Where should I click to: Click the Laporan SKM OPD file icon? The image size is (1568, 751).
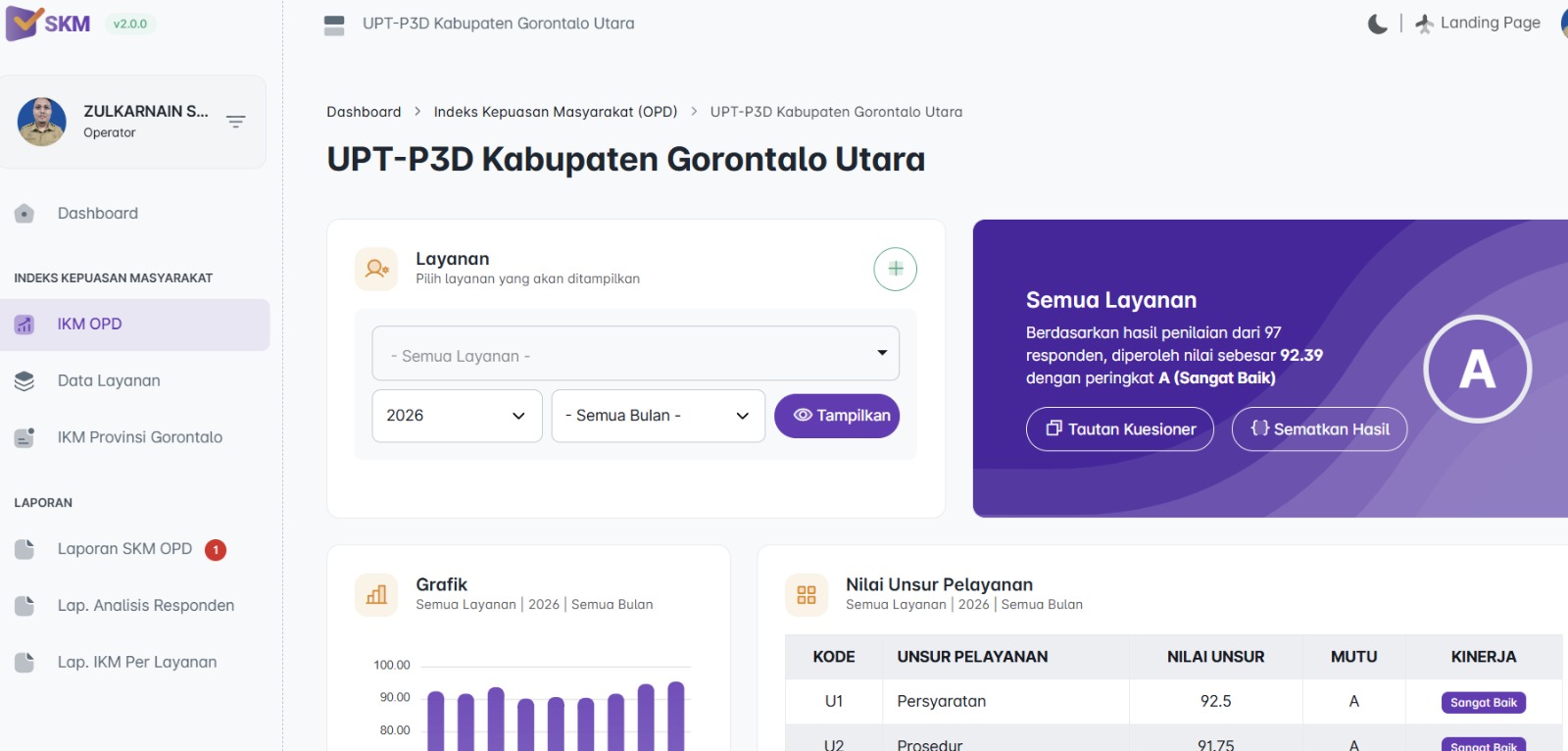coord(24,549)
